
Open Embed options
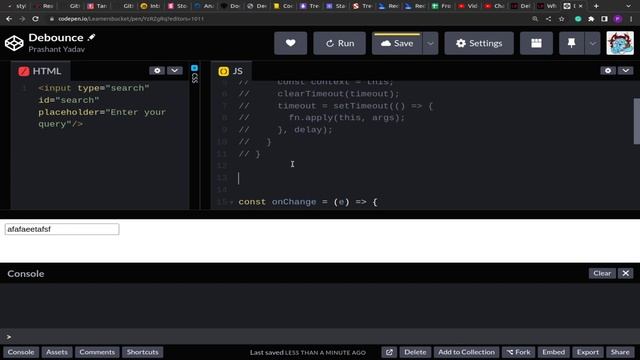tap(553, 352)
